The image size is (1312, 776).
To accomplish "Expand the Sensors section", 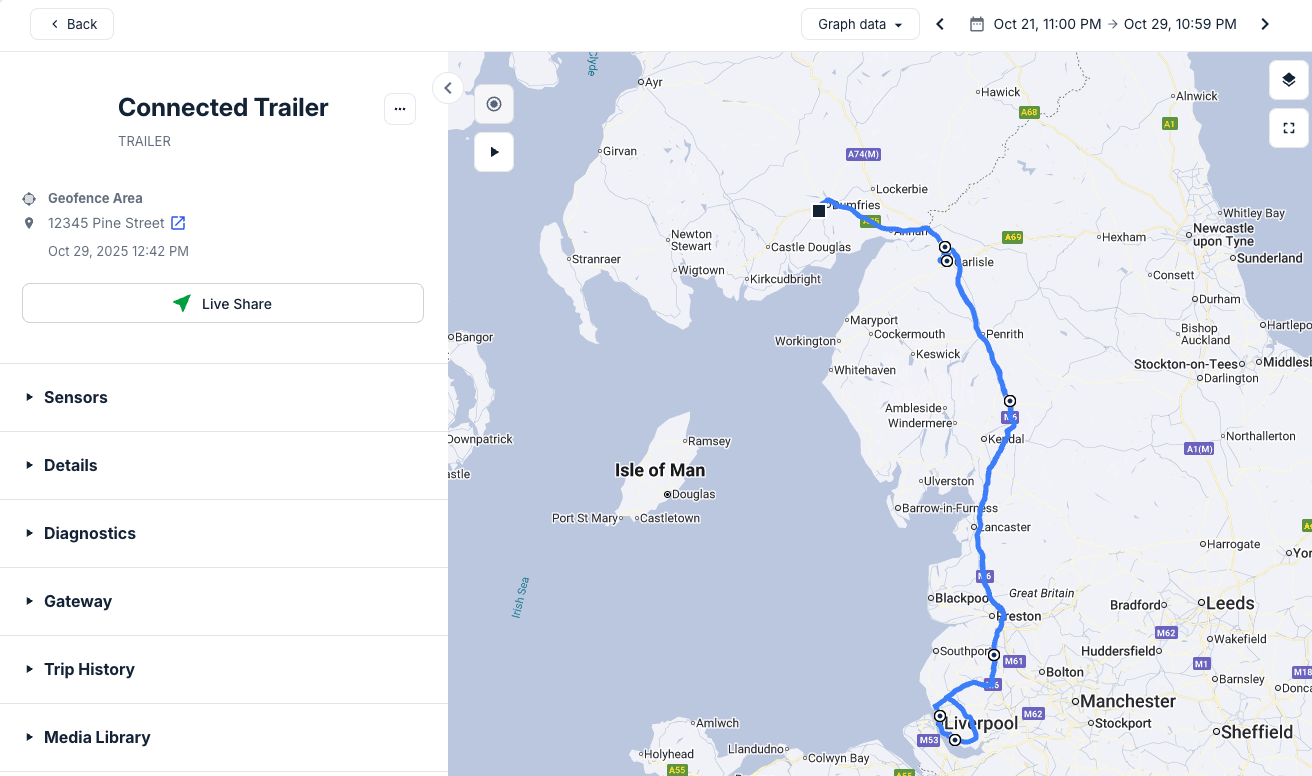I will (x=76, y=397).
